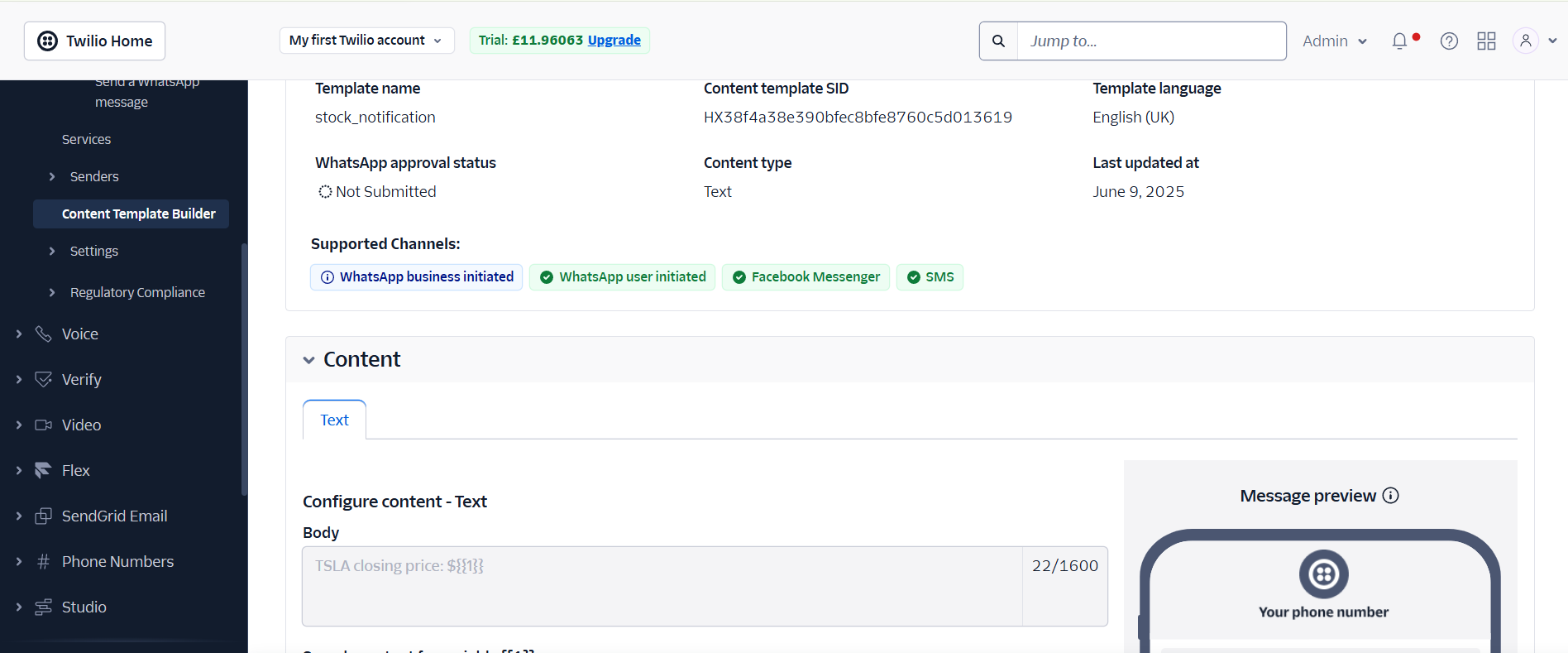Image resolution: width=1568 pixels, height=653 pixels.
Task: Select Content Template Builder menu item
Action: coord(131,214)
